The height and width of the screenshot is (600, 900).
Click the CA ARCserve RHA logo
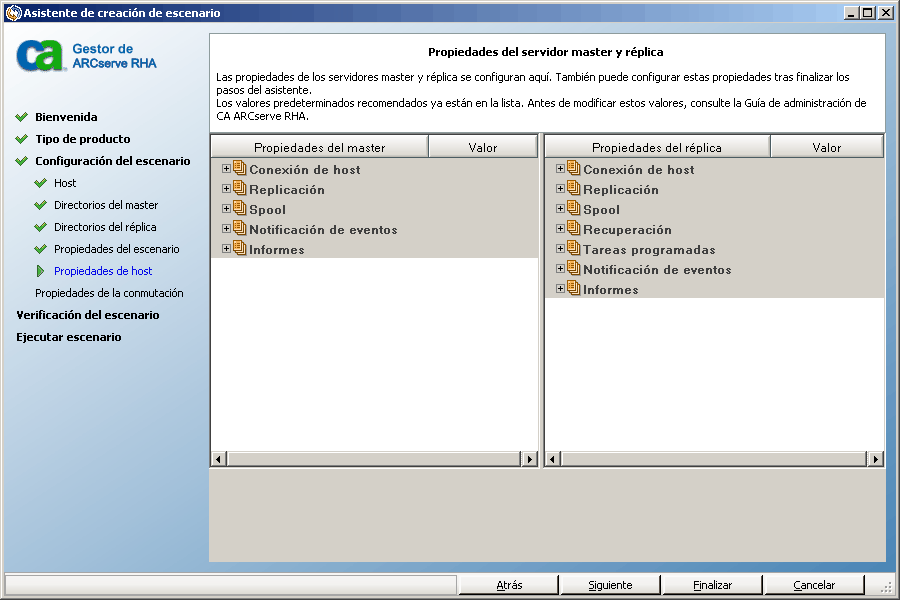(86, 56)
